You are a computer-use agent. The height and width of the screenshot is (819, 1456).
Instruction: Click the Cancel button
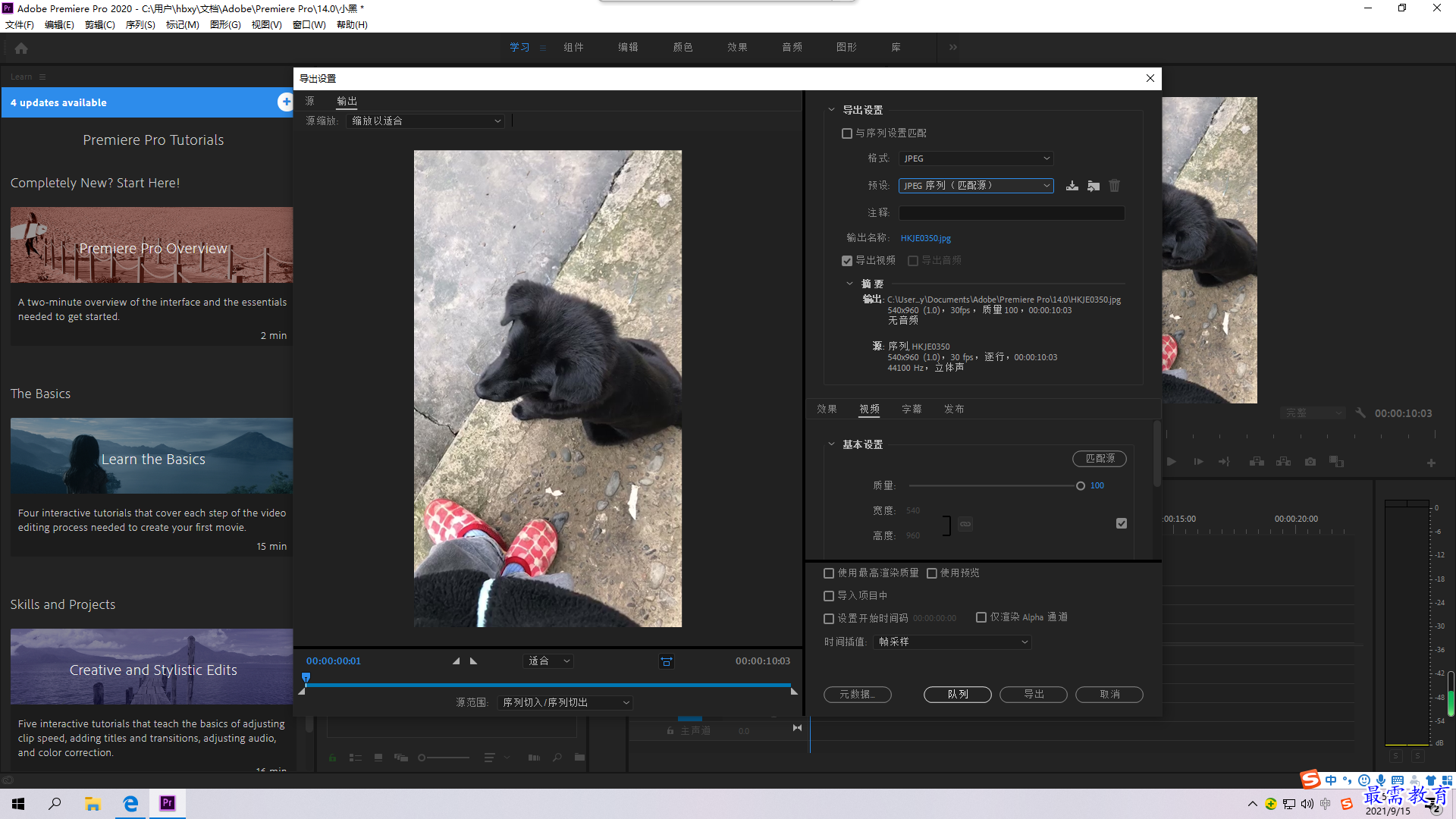tap(1109, 695)
